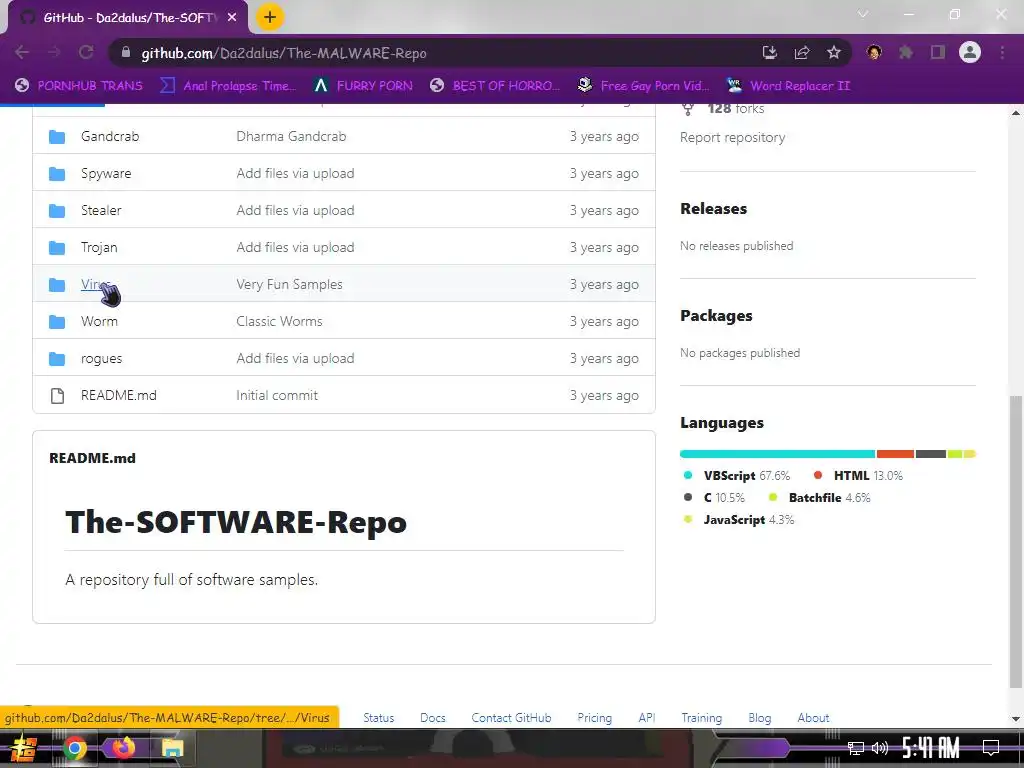The image size is (1024, 768).
Task: Click the share page icon
Action: pos(802,52)
